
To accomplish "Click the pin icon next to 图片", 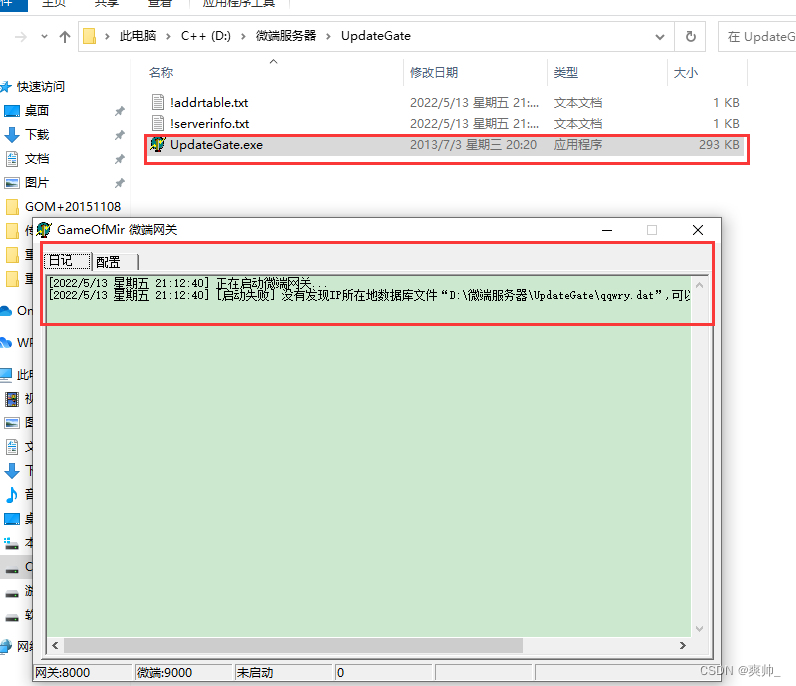I will (120, 183).
